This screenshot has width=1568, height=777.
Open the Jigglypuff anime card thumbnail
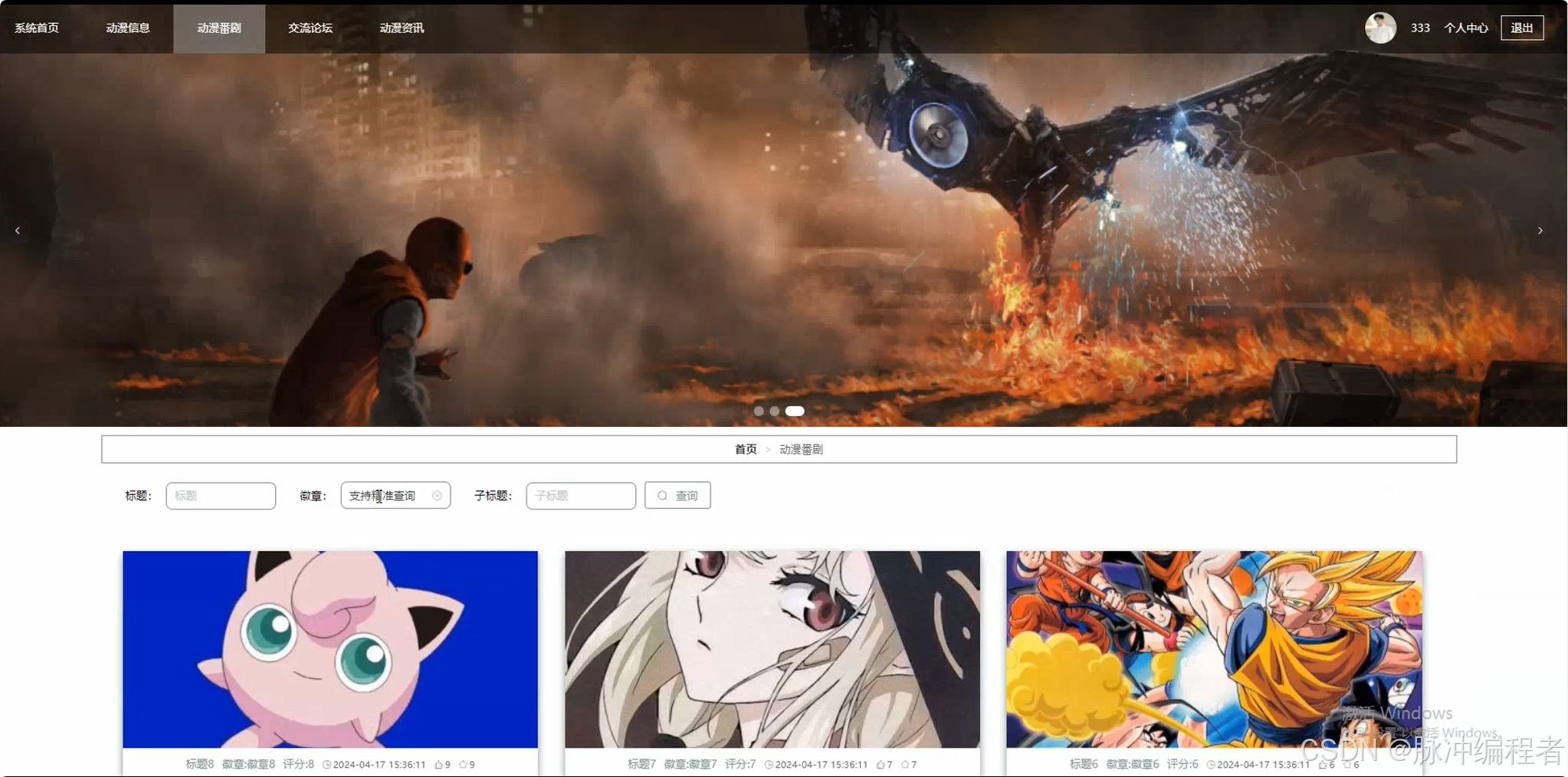pos(330,649)
